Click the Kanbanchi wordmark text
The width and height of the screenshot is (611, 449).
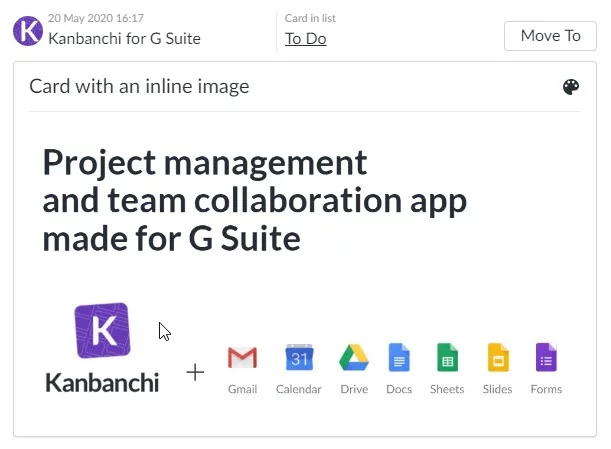[102, 383]
